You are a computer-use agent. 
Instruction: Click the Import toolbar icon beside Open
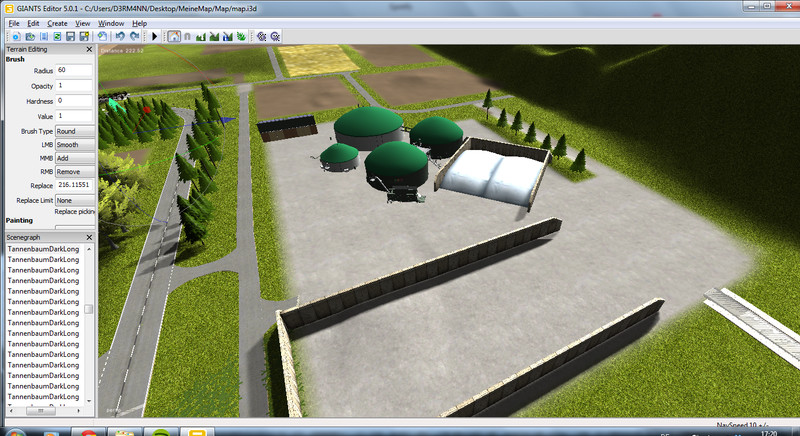click(x=44, y=36)
